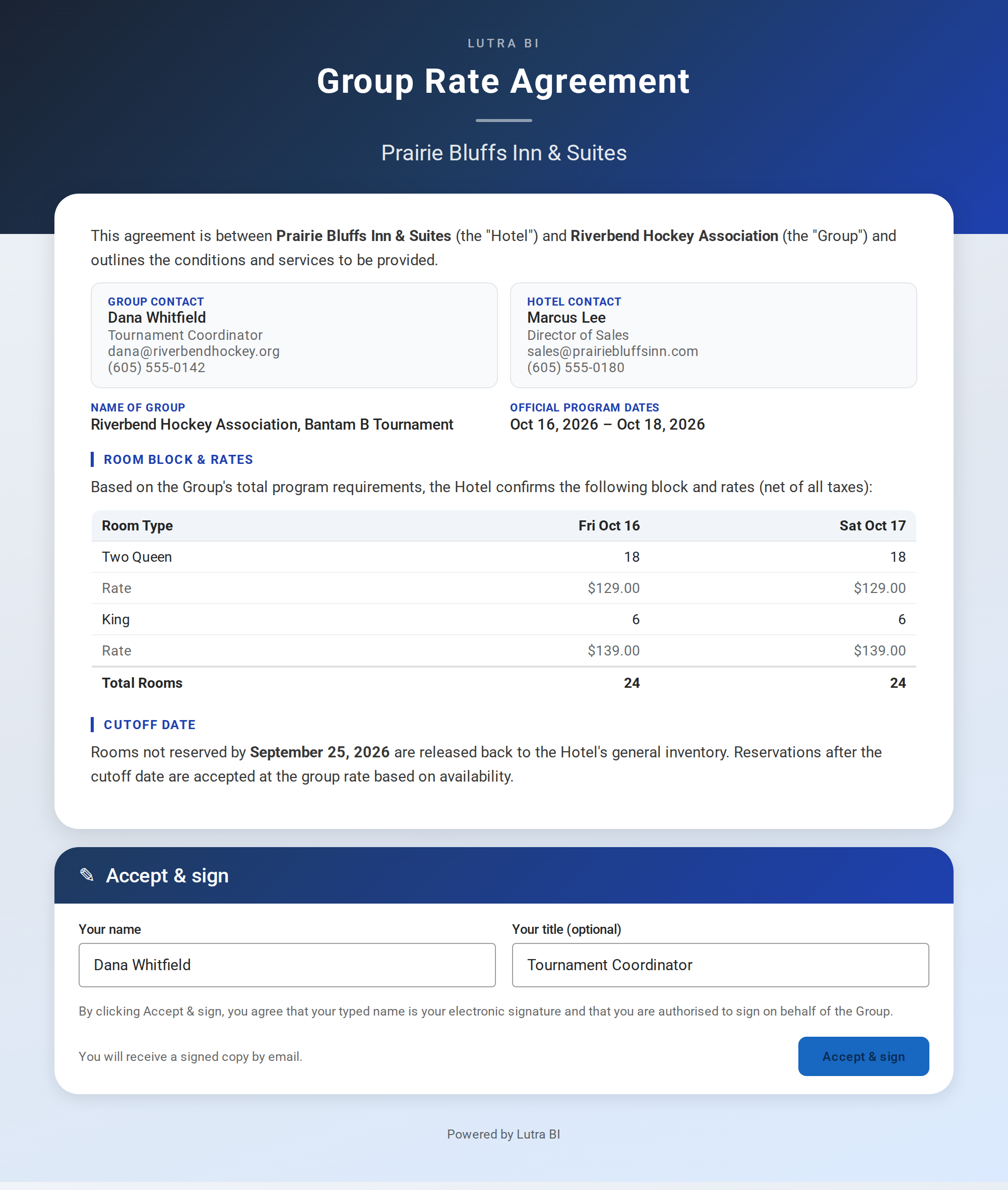Image resolution: width=1008 pixels, height=1190 pixels.
Task: Click the Prairie Bluffs Inn & Suites subtitle
Action: tap(504, 153)
